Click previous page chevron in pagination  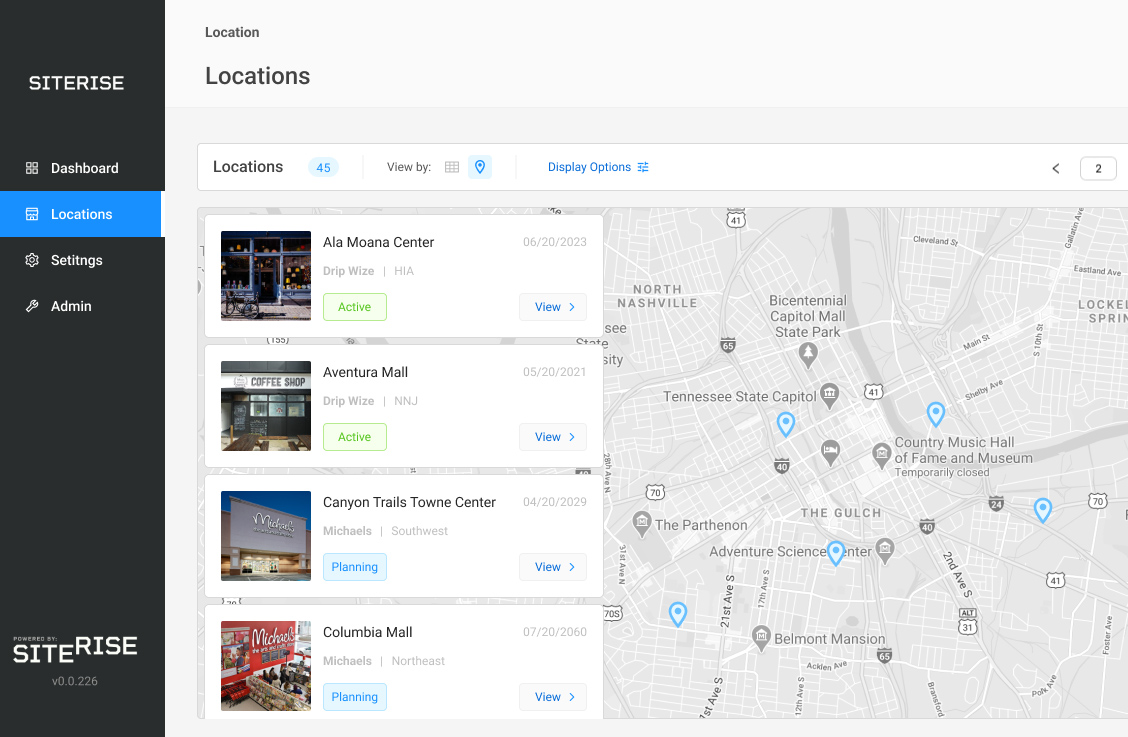click(x=1055, y=168)
